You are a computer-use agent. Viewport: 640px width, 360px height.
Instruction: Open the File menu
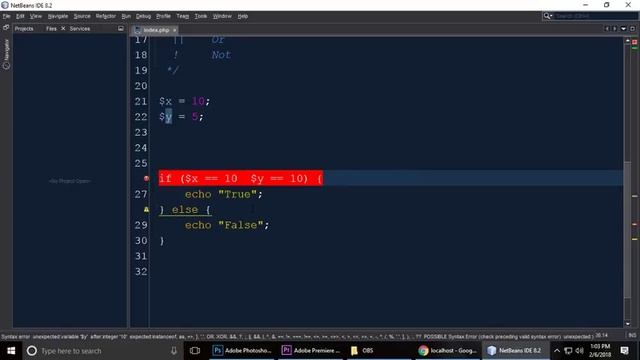pyautogui.click(x=6, y=16)
